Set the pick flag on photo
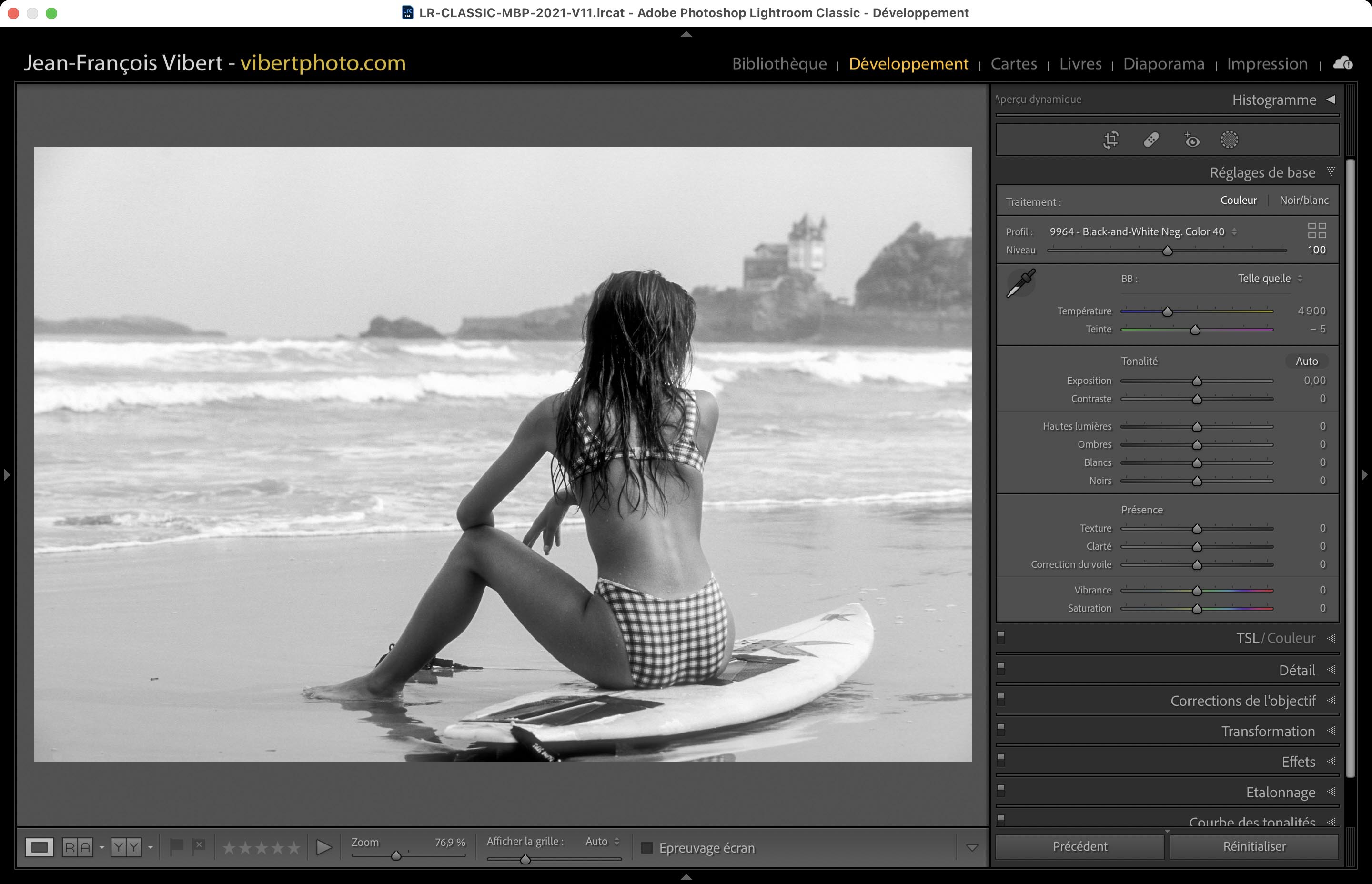This screenshot has width=1372, height=884. tap(176, 846)
